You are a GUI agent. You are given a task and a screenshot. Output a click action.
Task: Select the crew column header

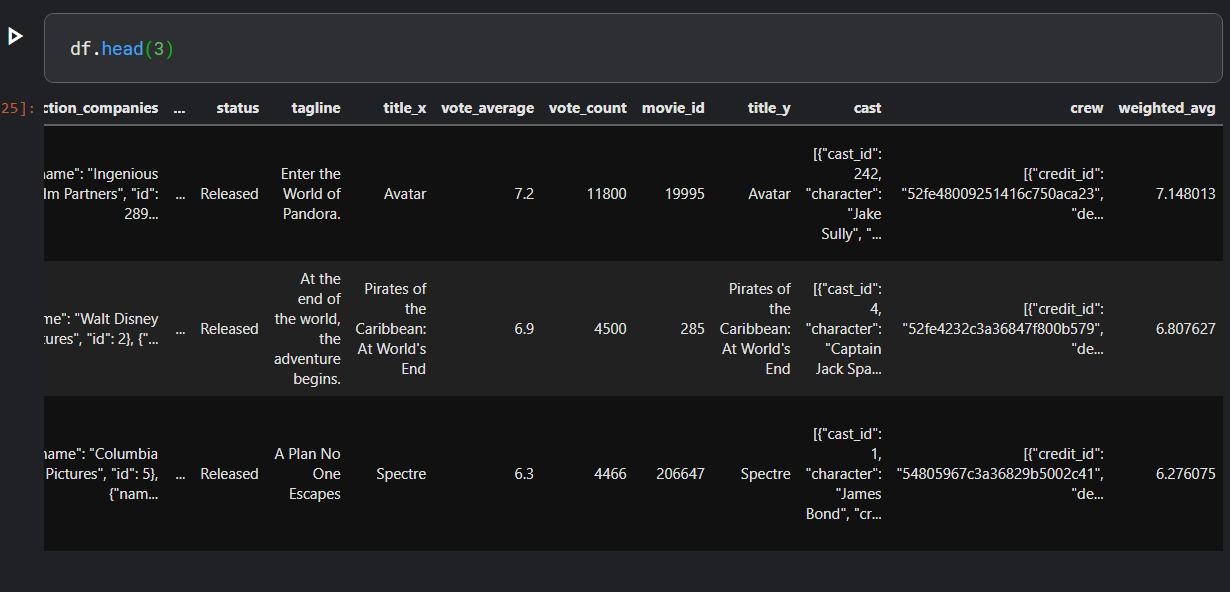(x=1087, y=108)
